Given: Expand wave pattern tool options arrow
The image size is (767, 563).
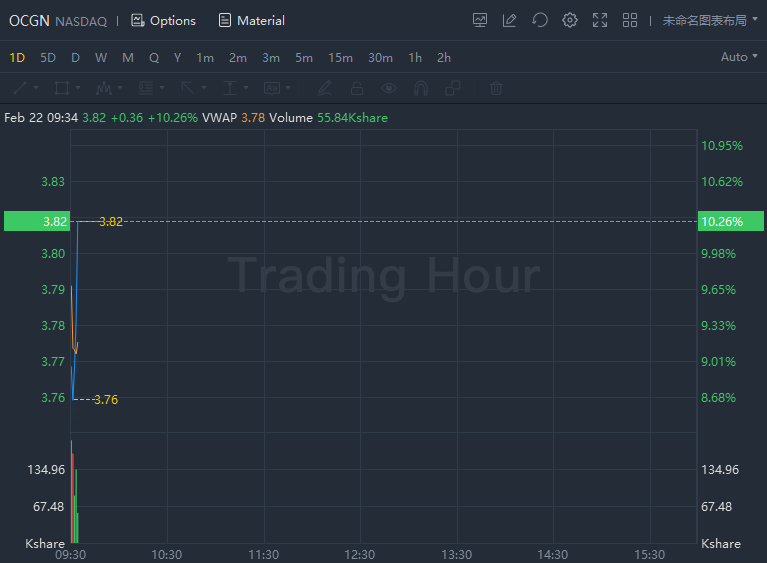Looking at the screenshot, I should [120, 88].
